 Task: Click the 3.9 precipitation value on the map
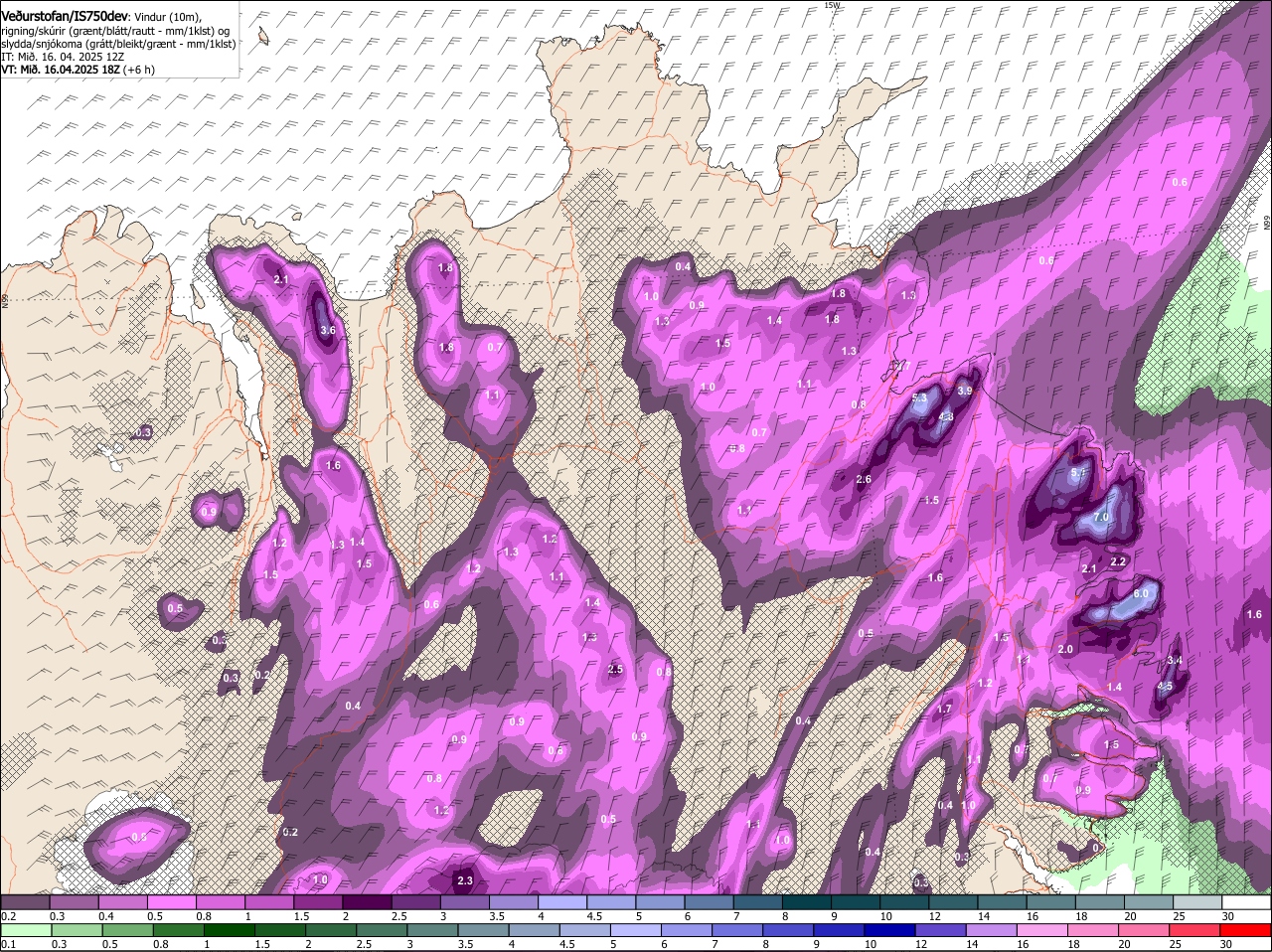click(x=964, y=392)
